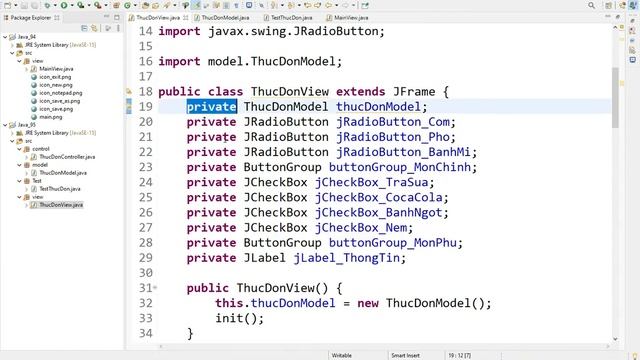
Task: Click the Open Task toolbar icon
Action: click(x=156, y=5)
